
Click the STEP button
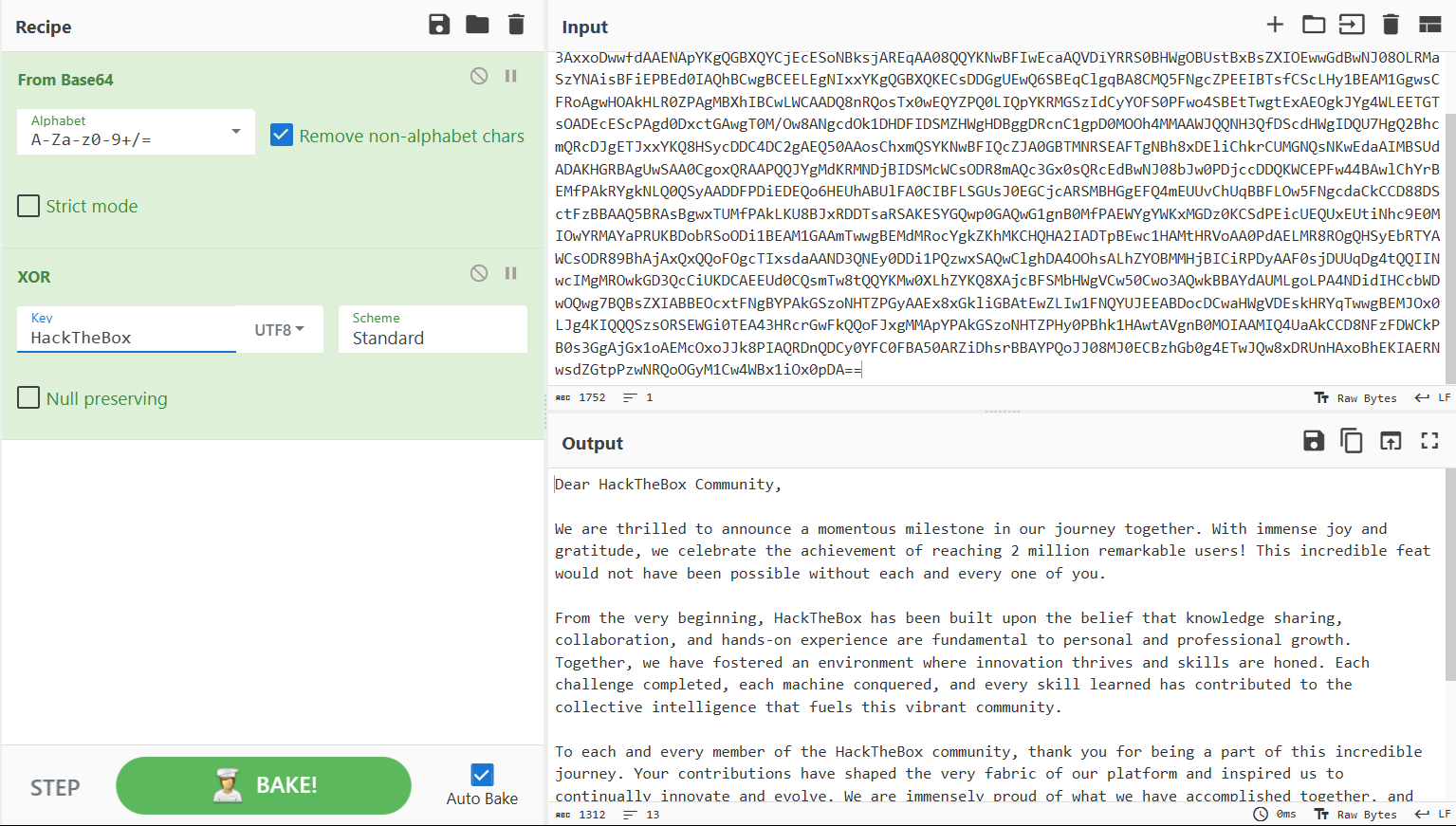pos(55,787)
